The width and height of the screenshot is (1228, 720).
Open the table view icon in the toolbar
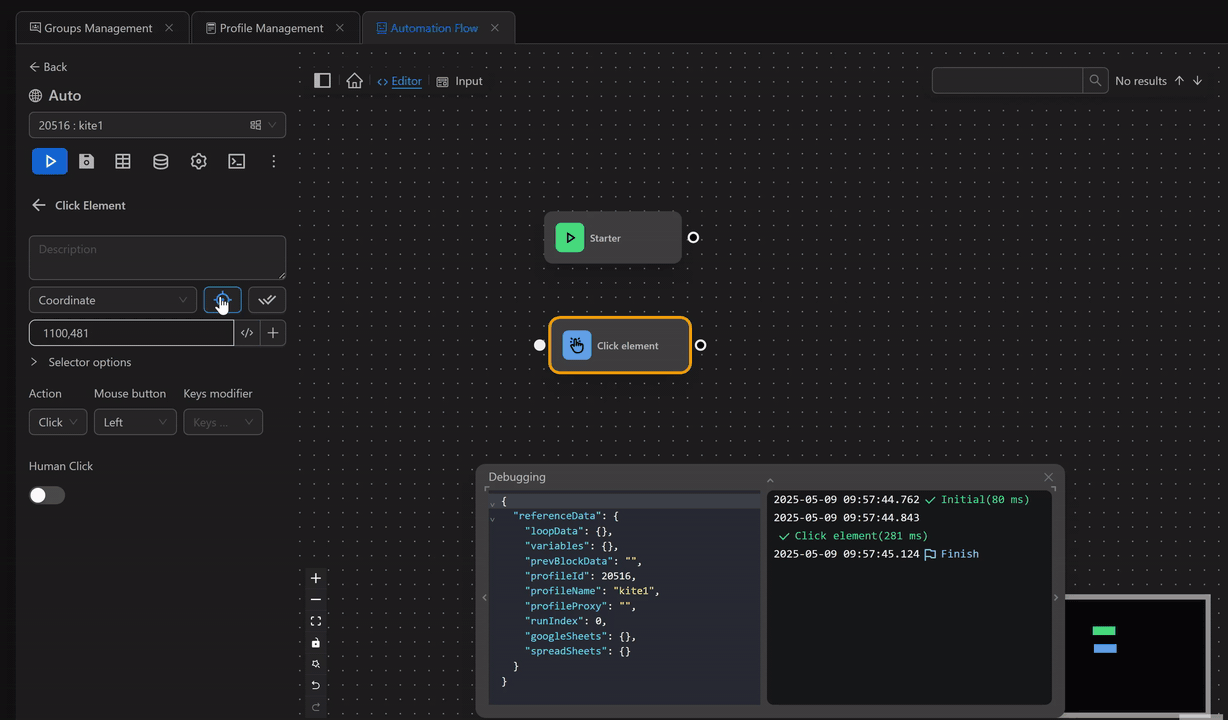pos(123,161)
